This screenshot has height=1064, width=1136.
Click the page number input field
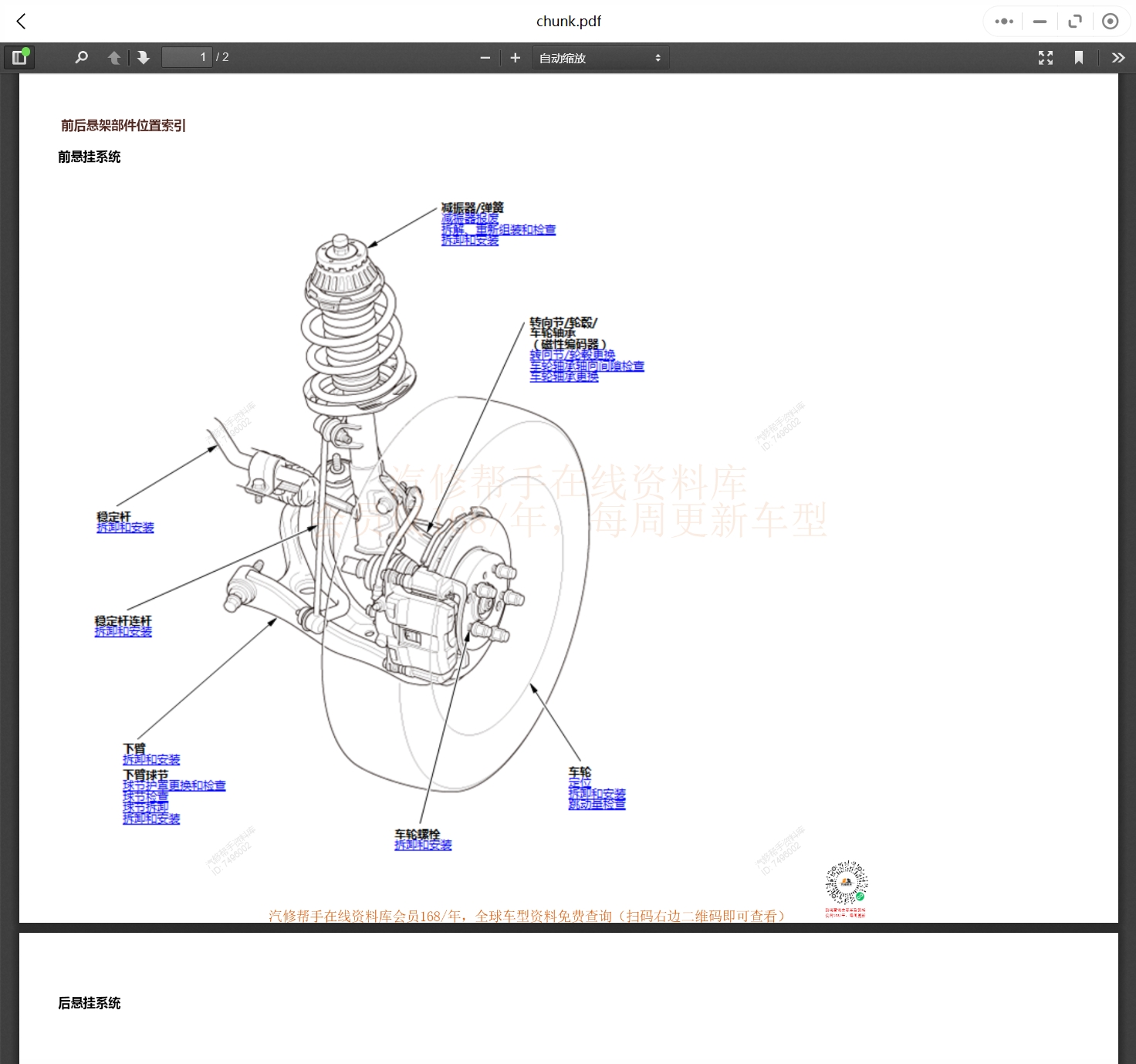(x=186, y=58)
